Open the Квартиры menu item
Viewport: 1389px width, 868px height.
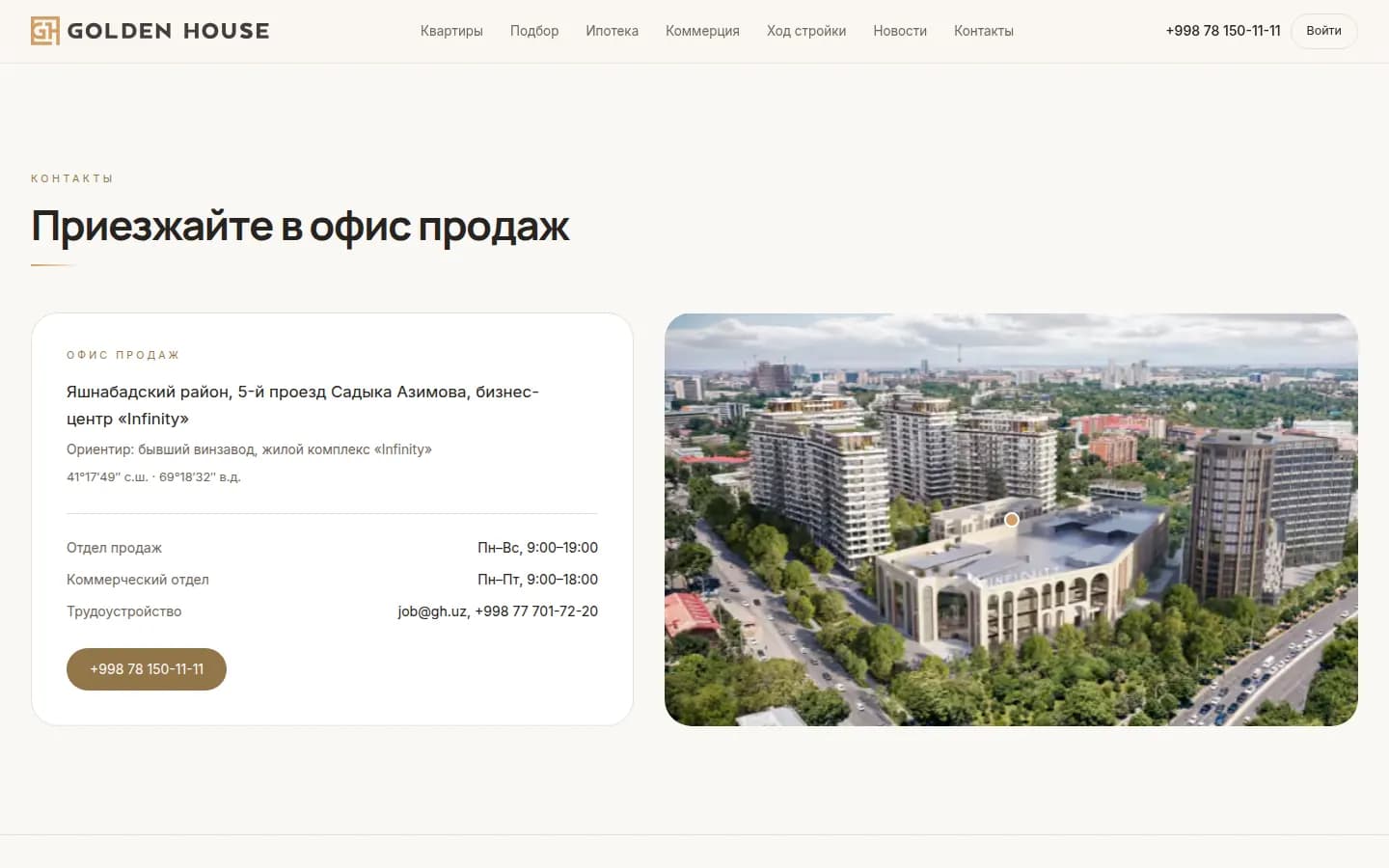pyautogui.click(x=451, y=31)
